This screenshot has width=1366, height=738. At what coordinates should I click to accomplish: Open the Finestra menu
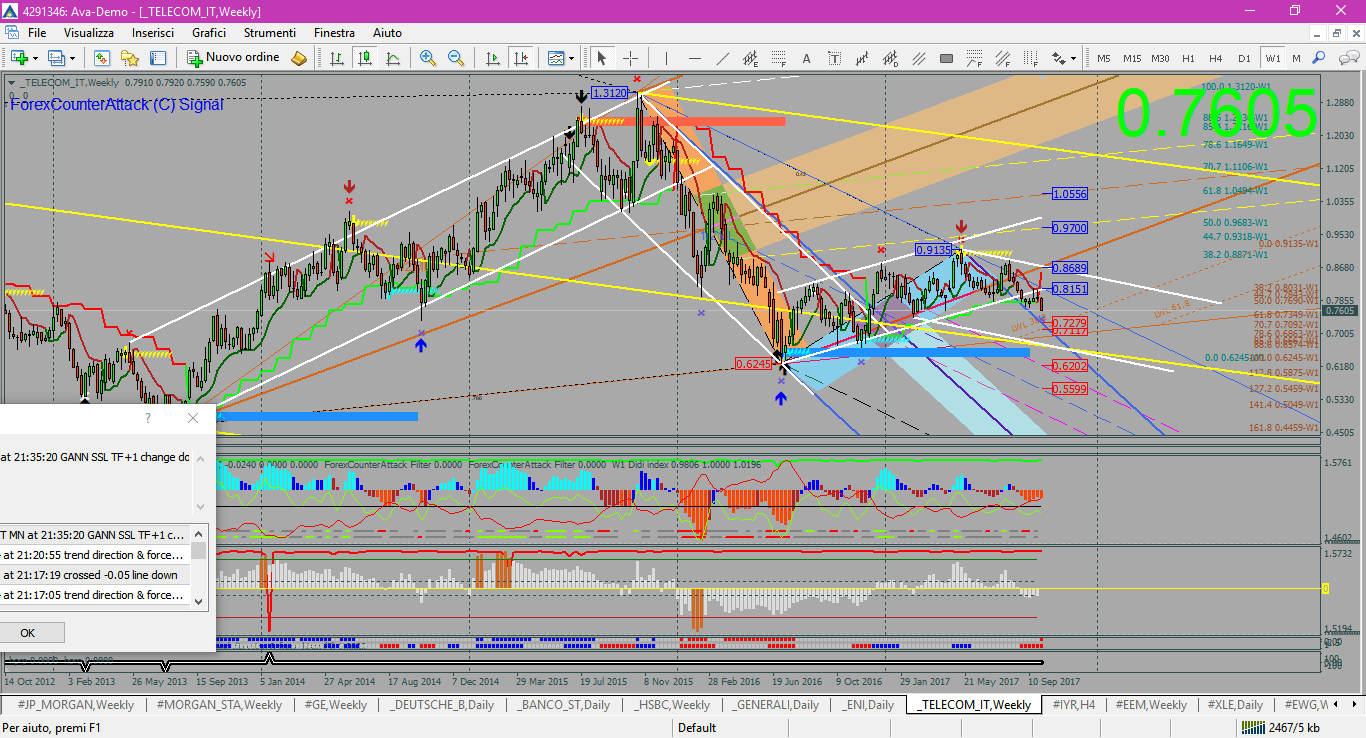(x=334, y=33)
